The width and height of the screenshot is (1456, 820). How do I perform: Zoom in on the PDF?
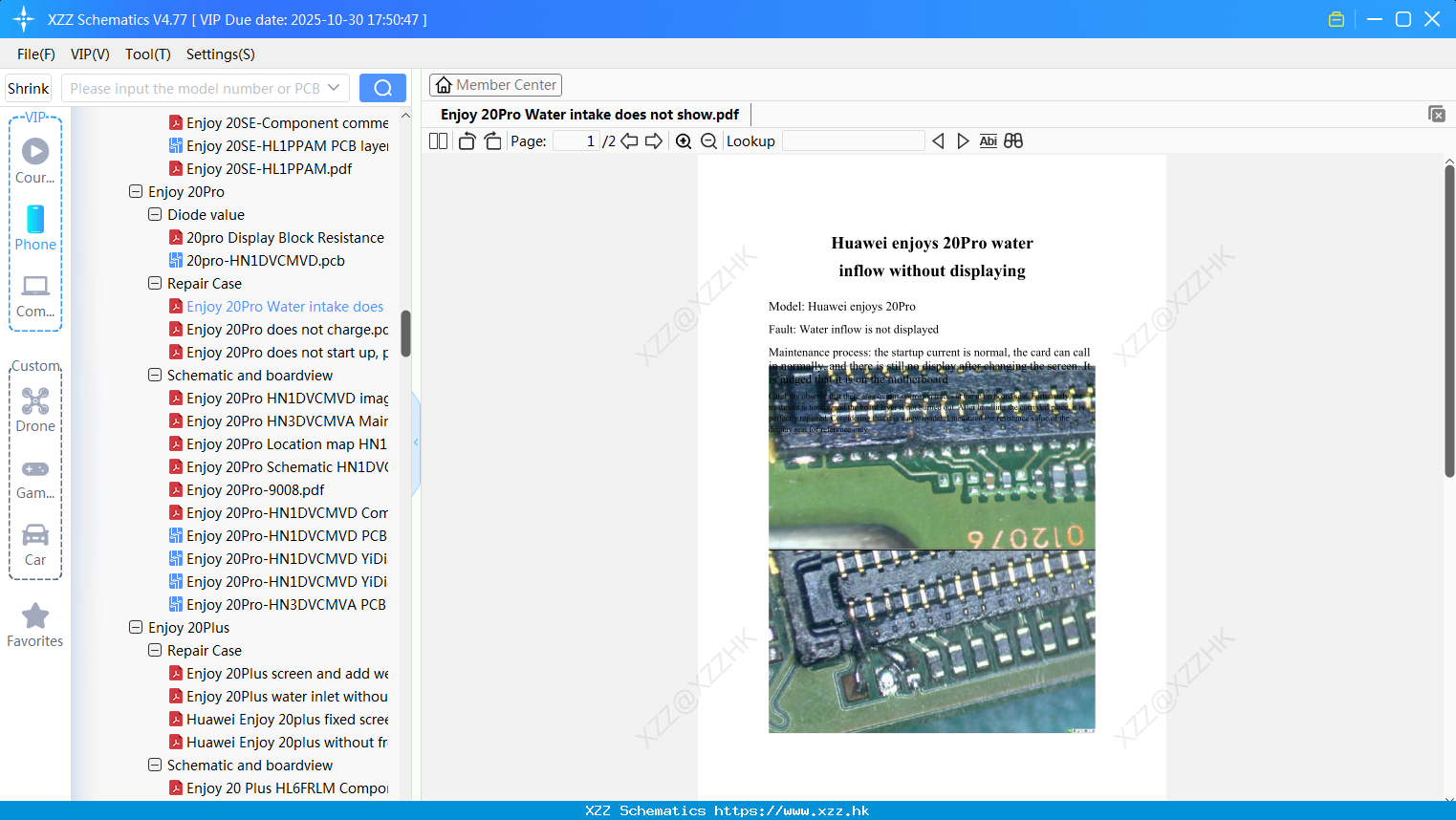click(684, 141)
